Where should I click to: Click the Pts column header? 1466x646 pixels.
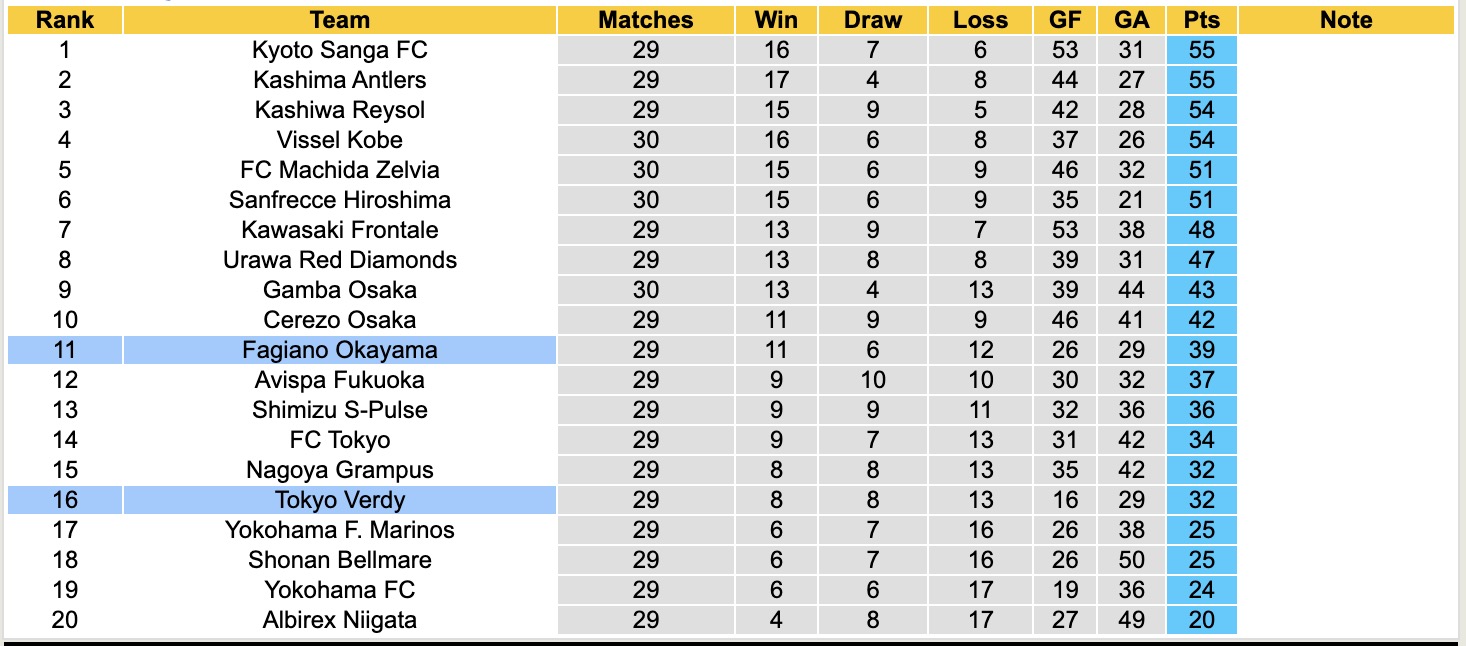[1201, 20]
